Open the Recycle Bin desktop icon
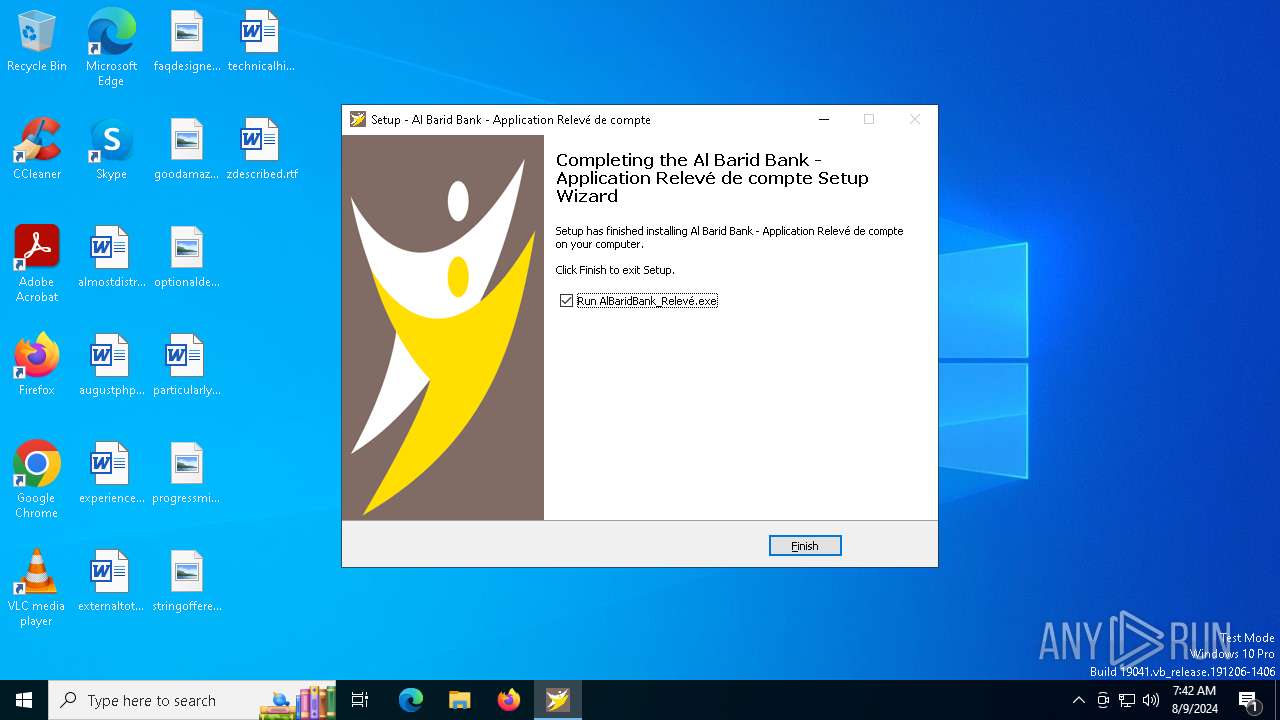 click(37, 42)
